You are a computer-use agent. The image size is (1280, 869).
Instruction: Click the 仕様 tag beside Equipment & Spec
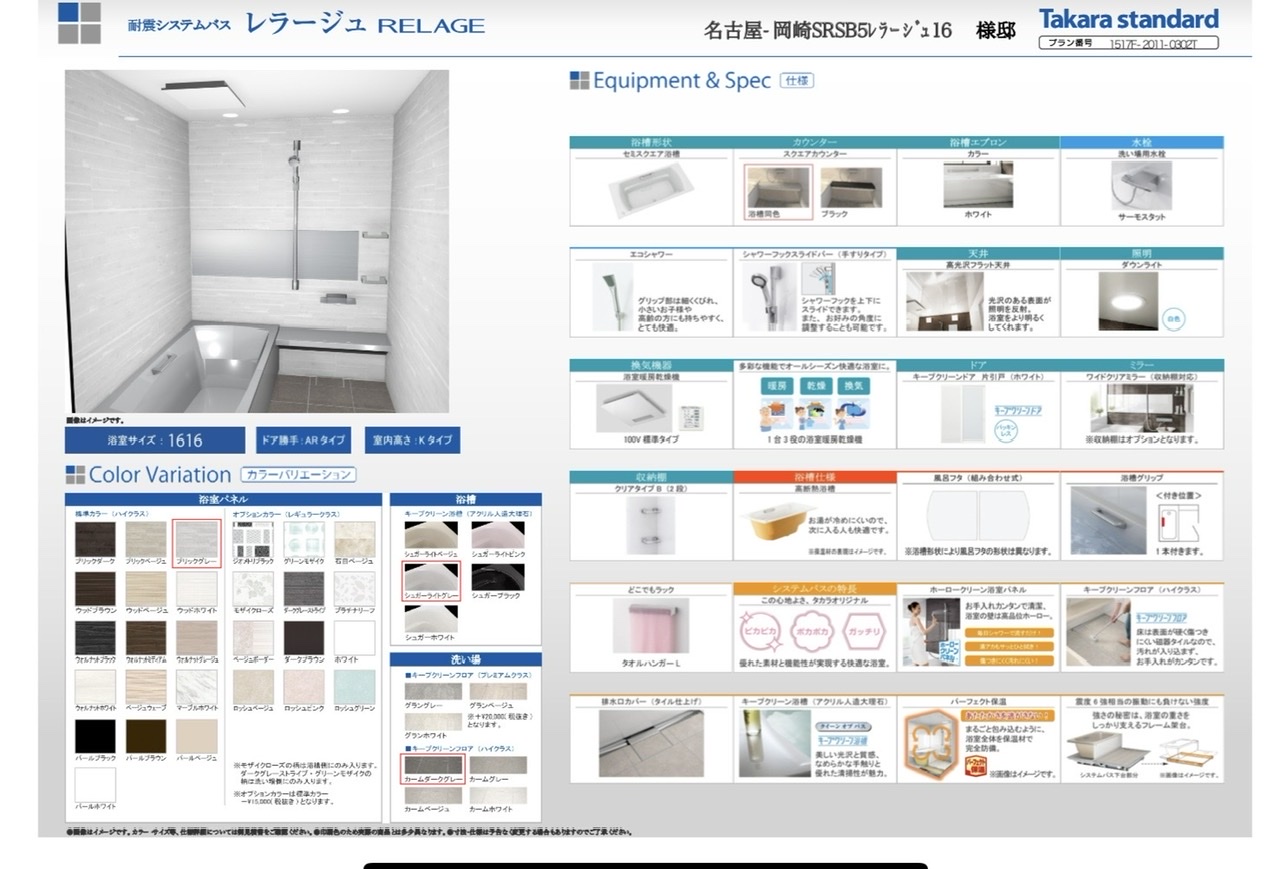796,81
